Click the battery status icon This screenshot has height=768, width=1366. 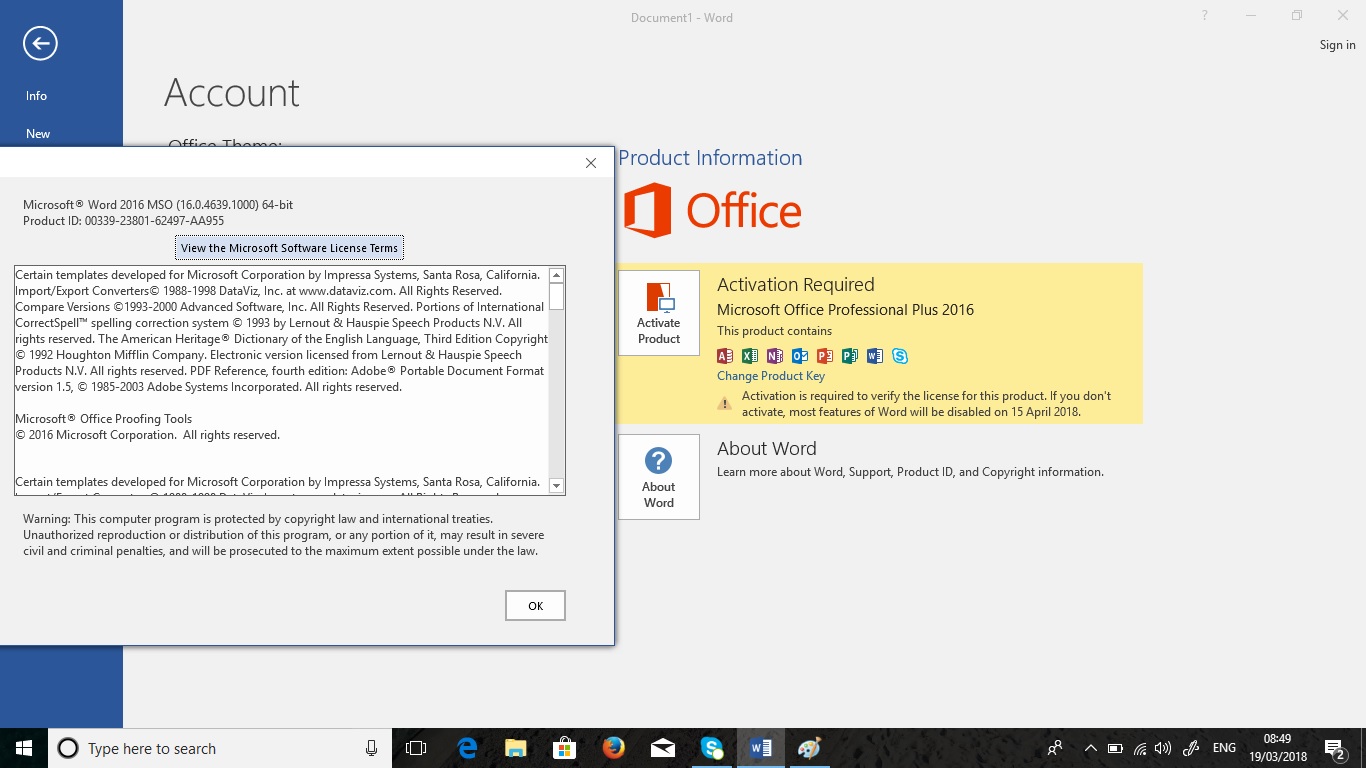point(1115,748)
